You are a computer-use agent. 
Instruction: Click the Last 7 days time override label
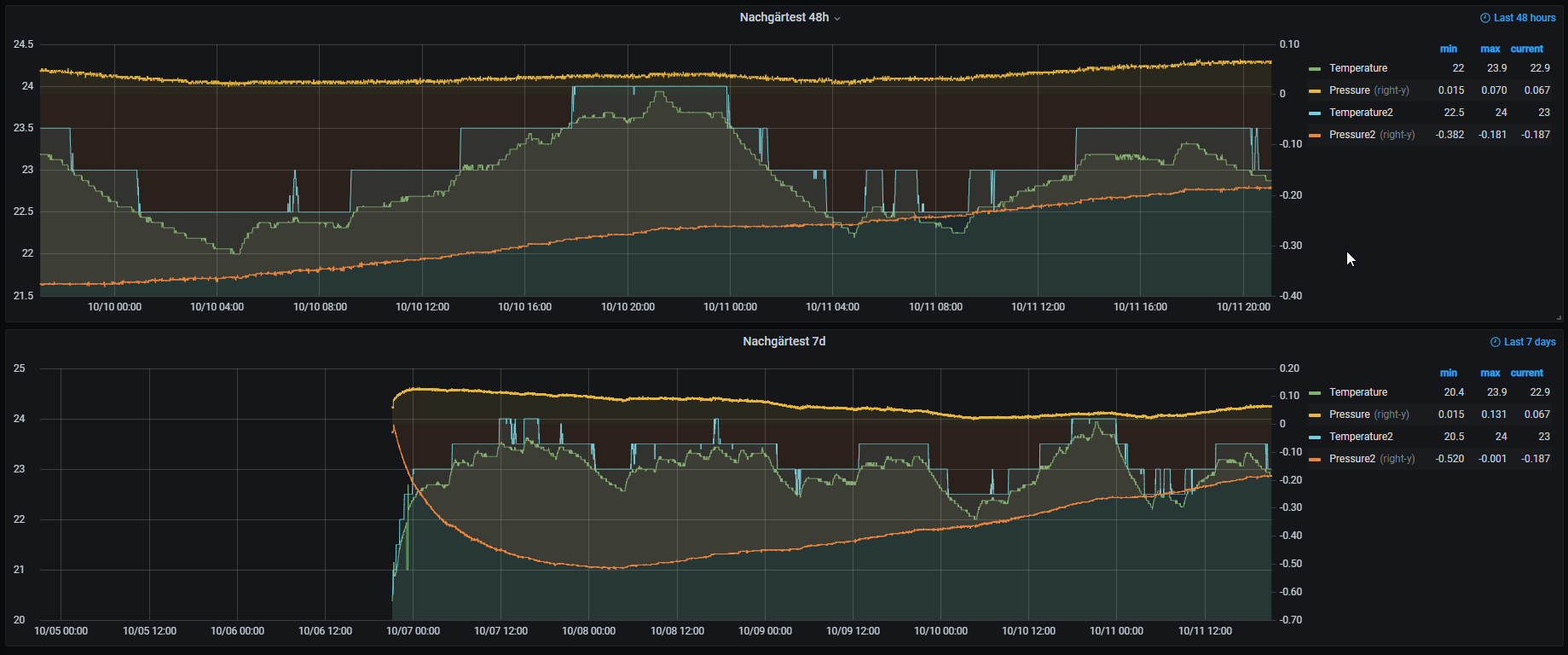coord(1529,342)
